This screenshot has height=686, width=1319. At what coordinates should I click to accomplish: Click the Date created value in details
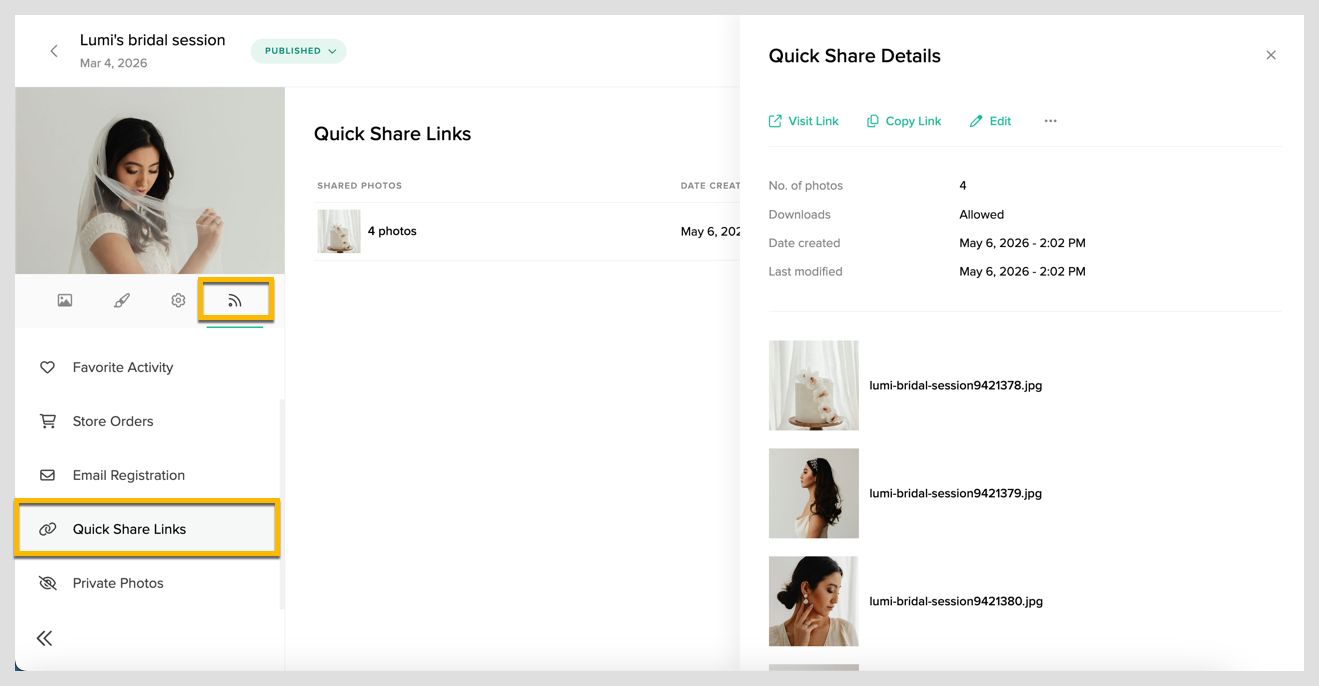coord(1022,243)
